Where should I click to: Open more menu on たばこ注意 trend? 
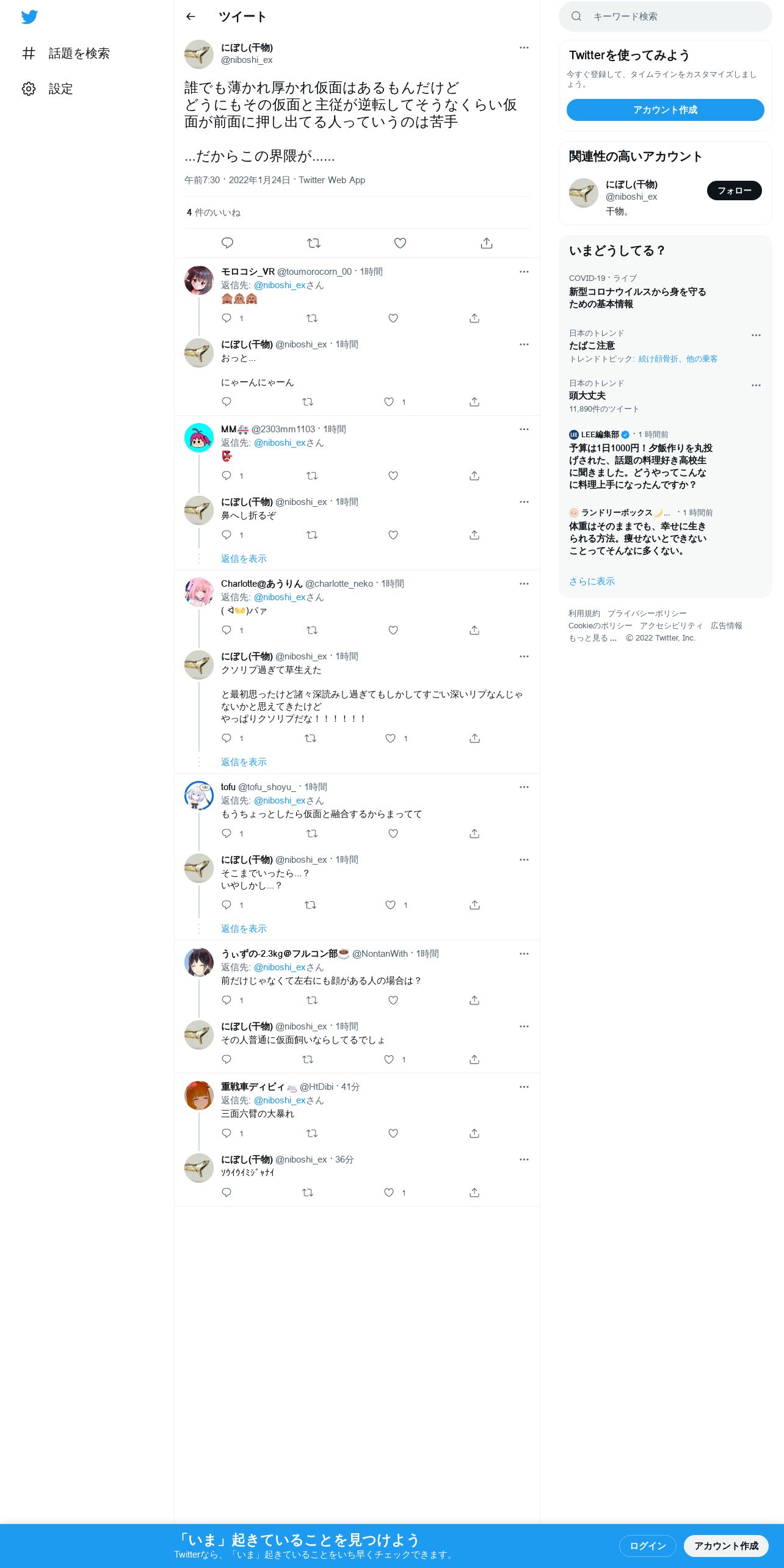tap(756, 335)
